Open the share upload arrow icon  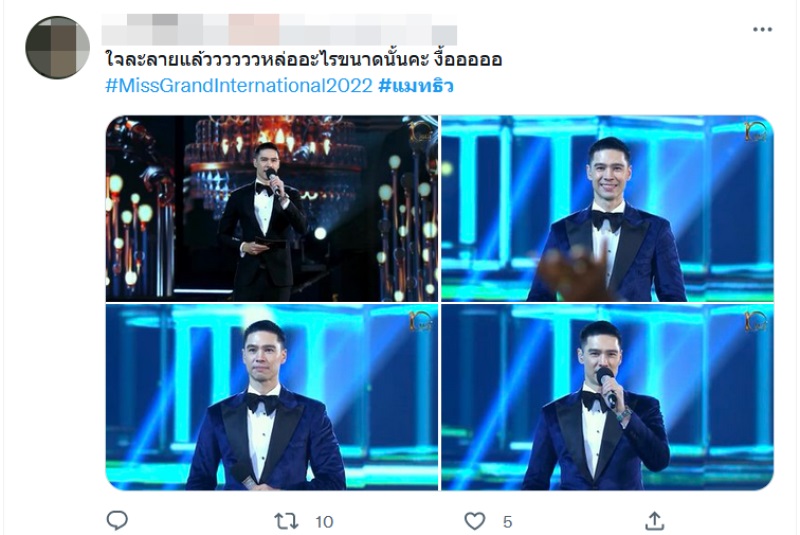pyautogui.click(x=654, y=521)
